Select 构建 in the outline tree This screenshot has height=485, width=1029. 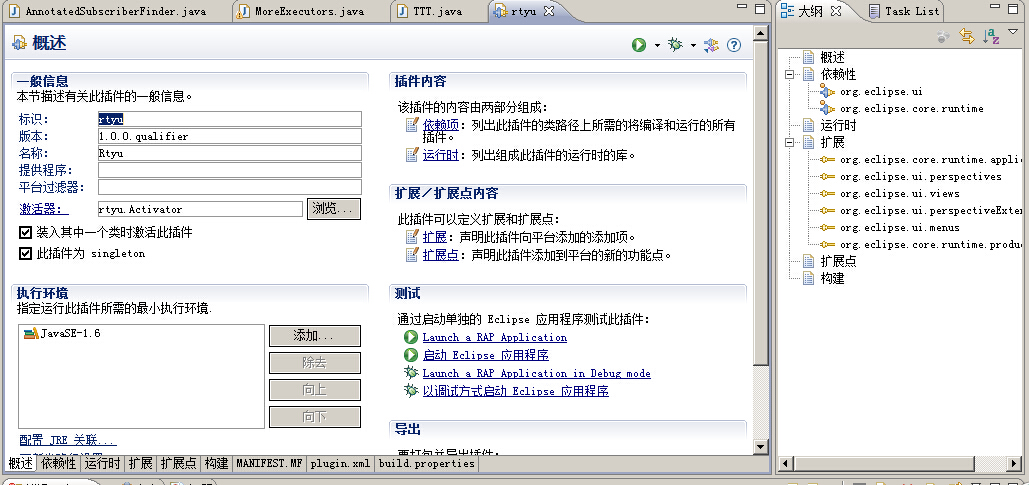tap(833, 278)
